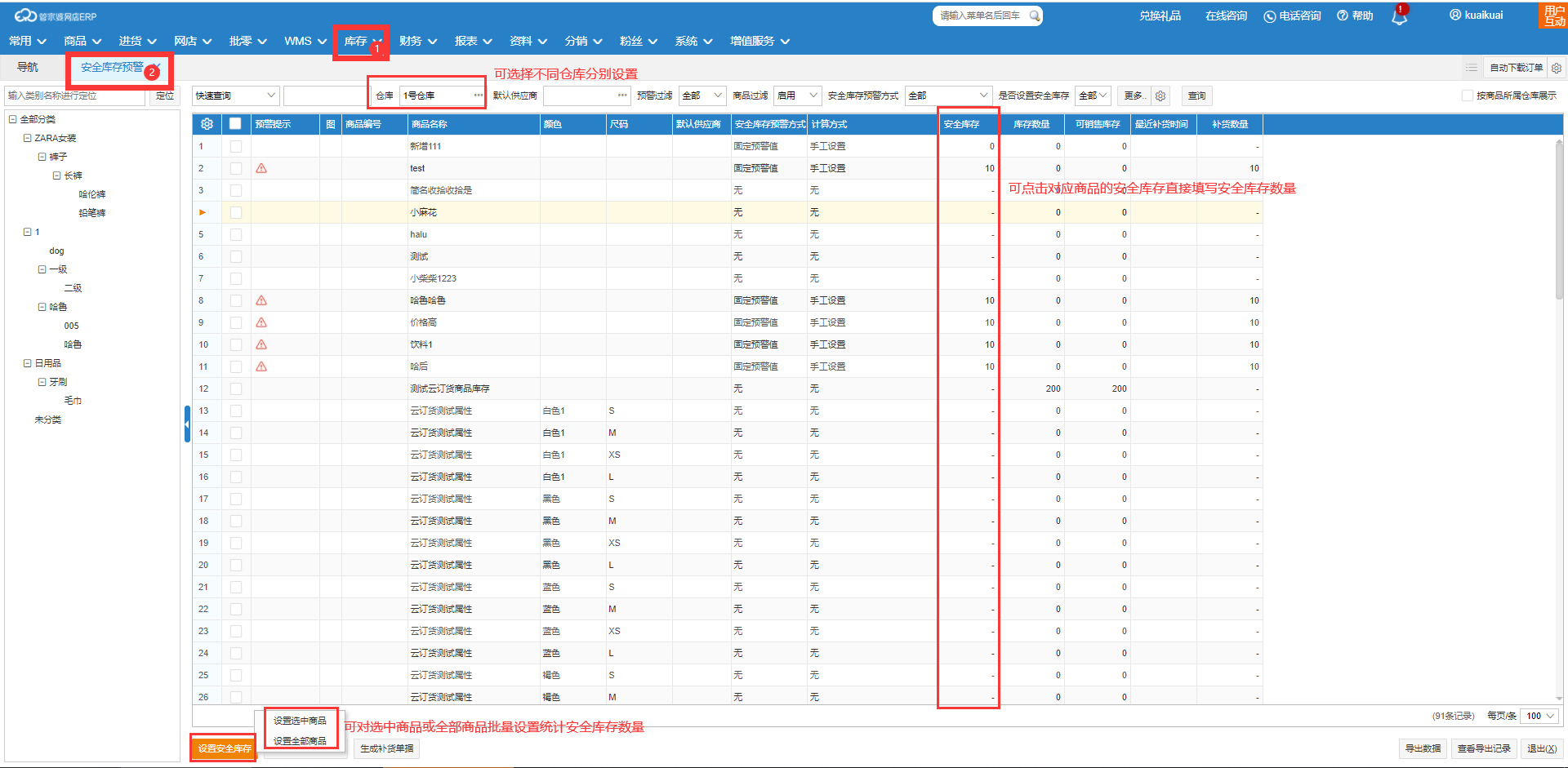
Task: Collapse the 日用品 tree node
Action: click(x=28, y=363)
